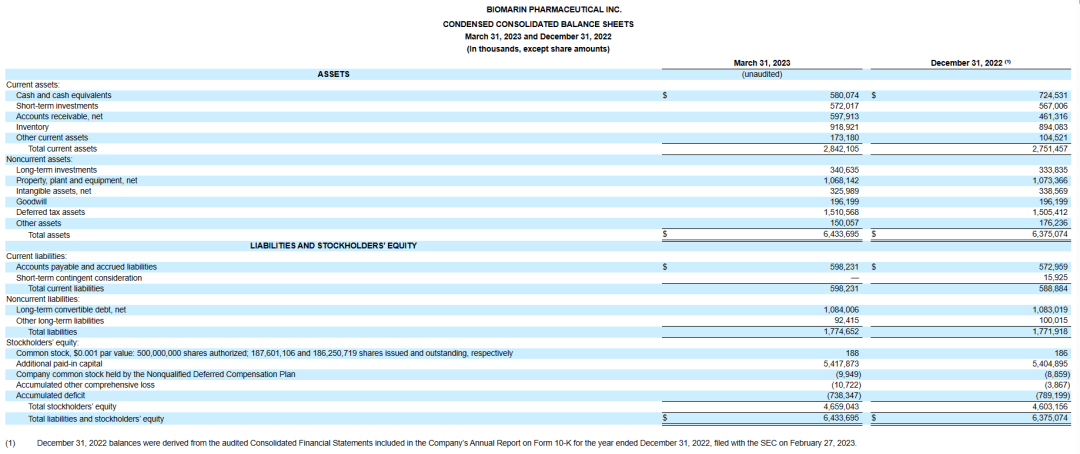Image resolution: width=1080 pixels, height=454 pixels.
Task: Select Total stockholders' equity value 4,603,156
Action: (1049, 407)
